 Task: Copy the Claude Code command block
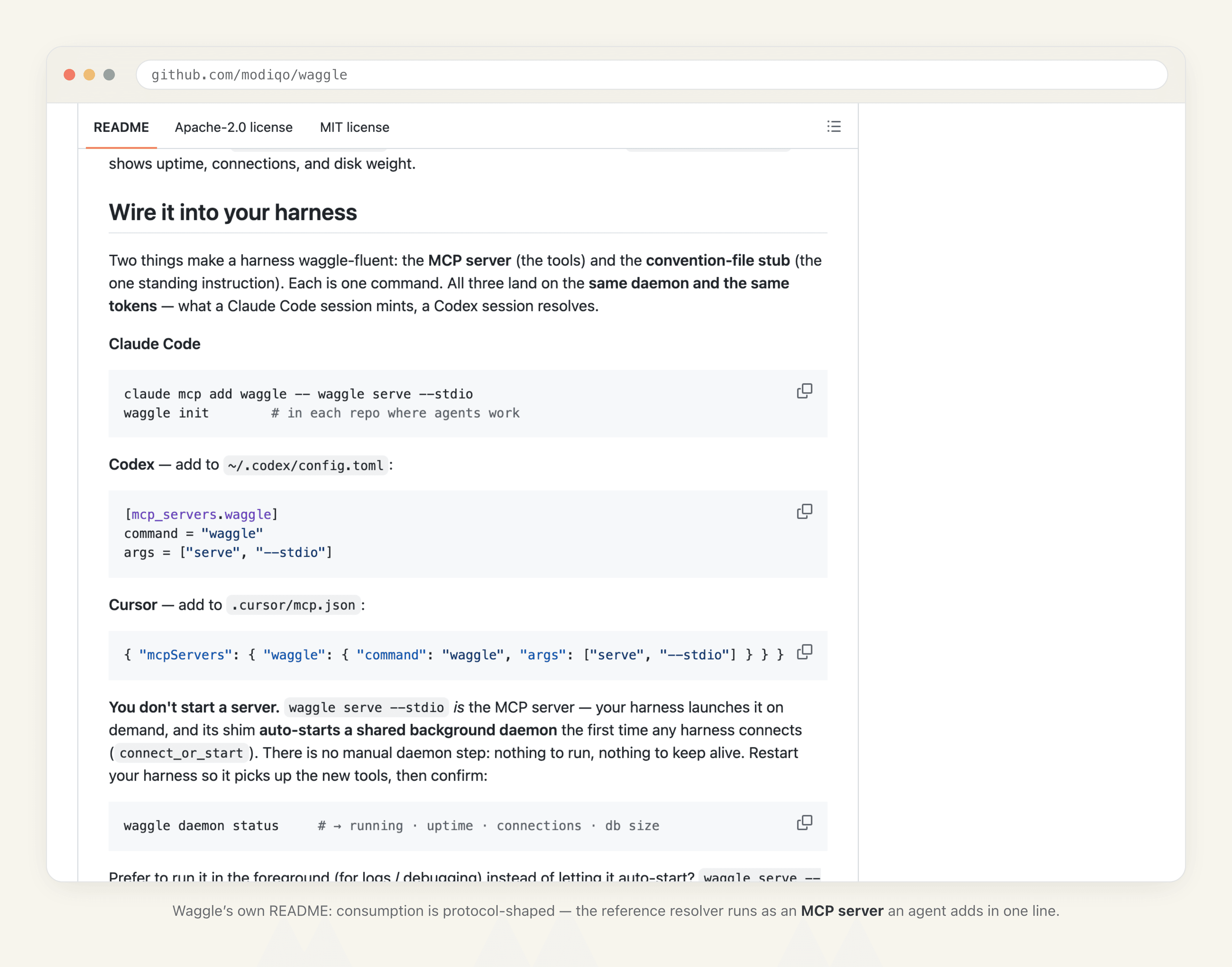[804, 391]
